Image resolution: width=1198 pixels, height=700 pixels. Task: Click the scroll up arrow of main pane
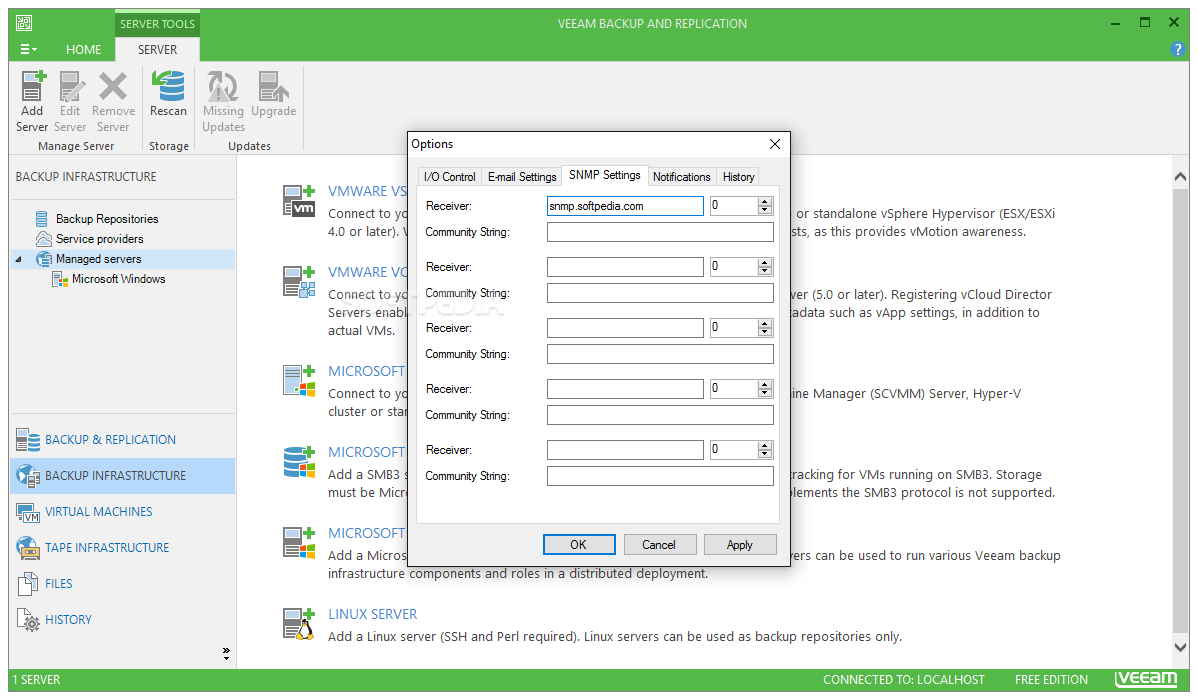point(1180,177)
